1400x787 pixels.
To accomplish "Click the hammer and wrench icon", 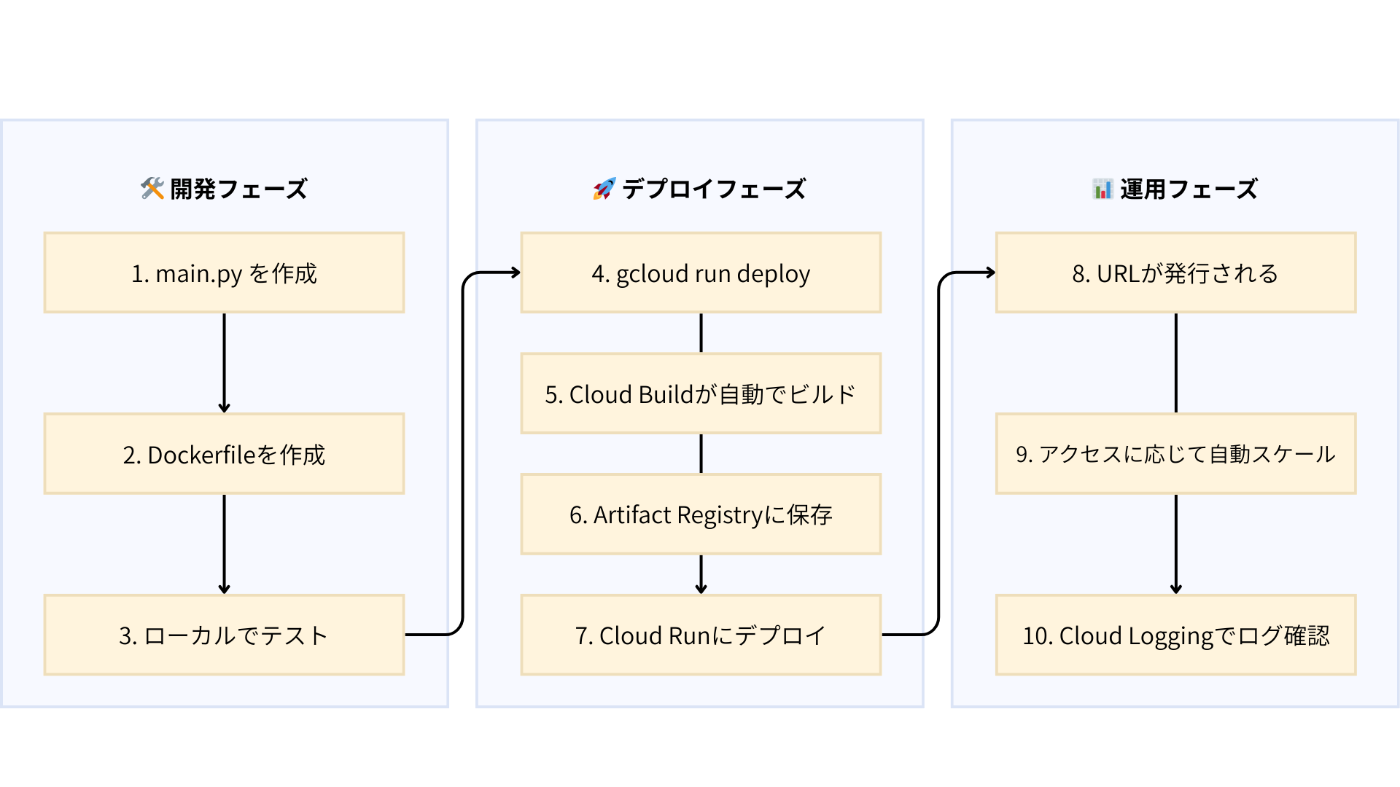I will tap(152, 189).
